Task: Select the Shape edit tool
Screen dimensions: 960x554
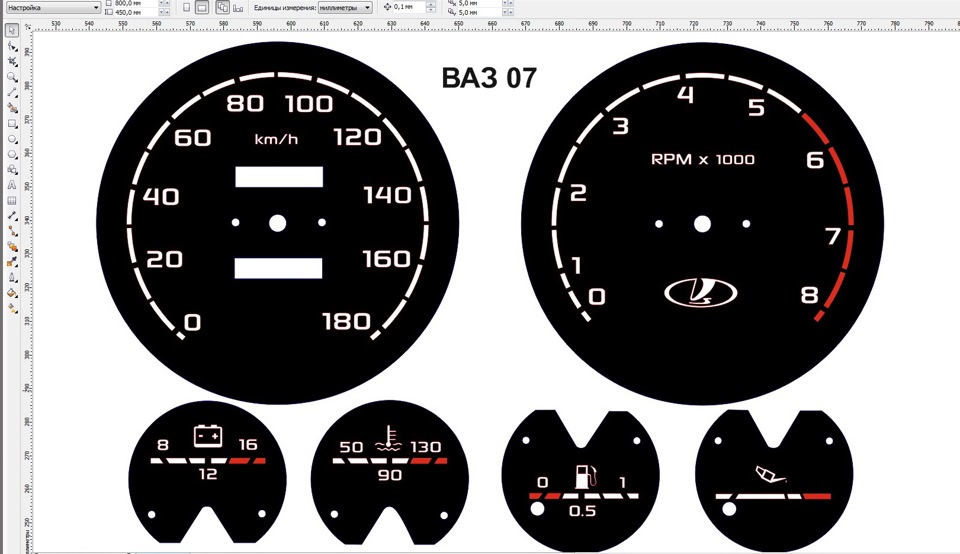Action: click(x=12, y=46)
